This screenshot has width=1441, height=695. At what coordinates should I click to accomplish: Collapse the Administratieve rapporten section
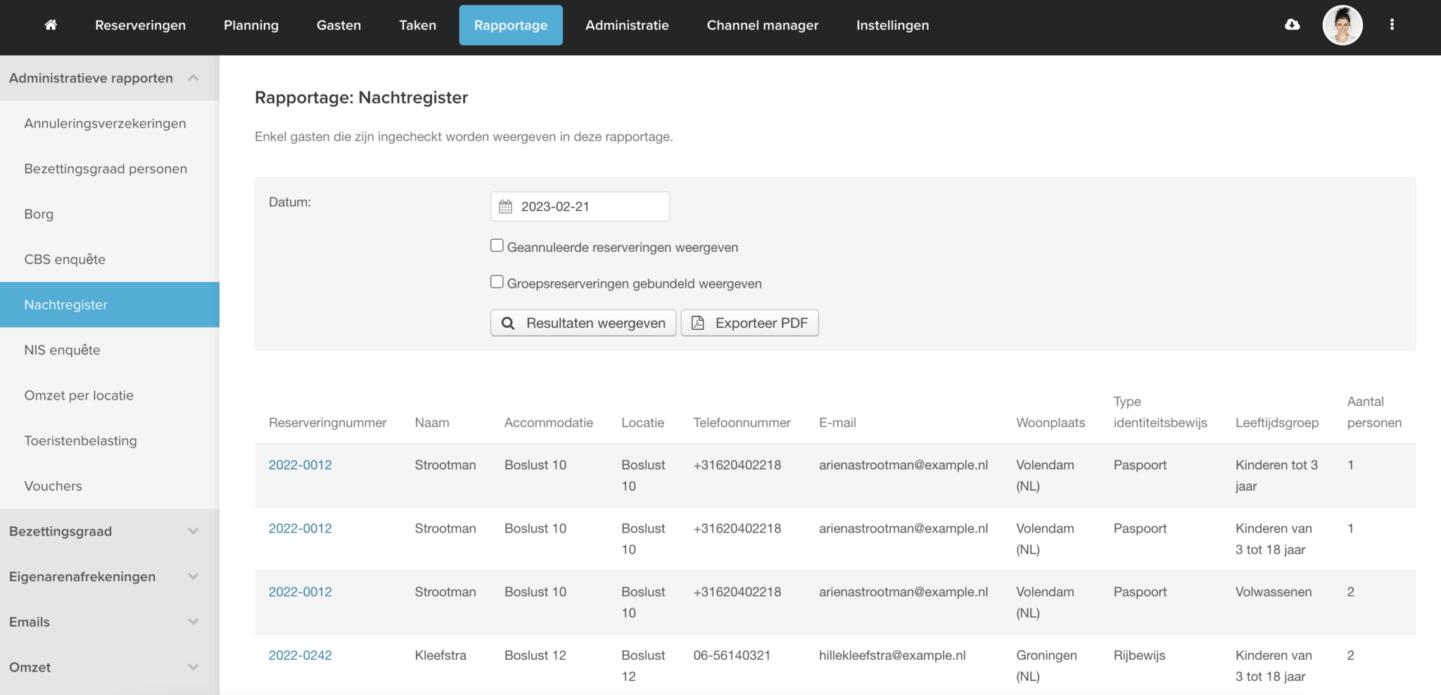[193, 78]
